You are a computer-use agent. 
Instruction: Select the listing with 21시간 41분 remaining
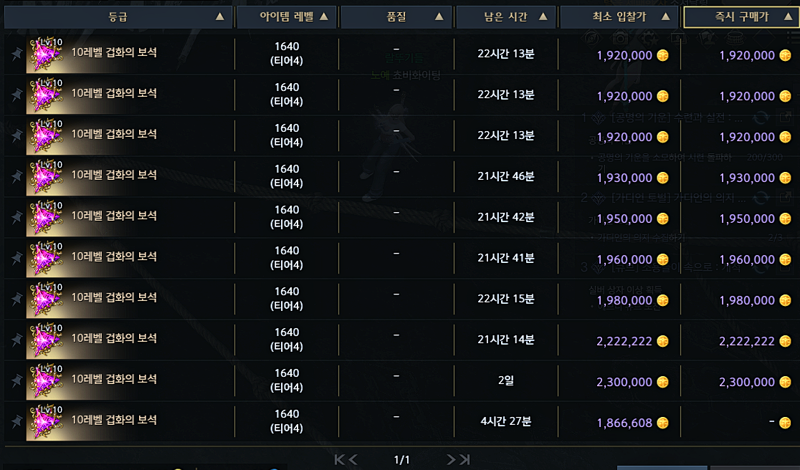400,258
